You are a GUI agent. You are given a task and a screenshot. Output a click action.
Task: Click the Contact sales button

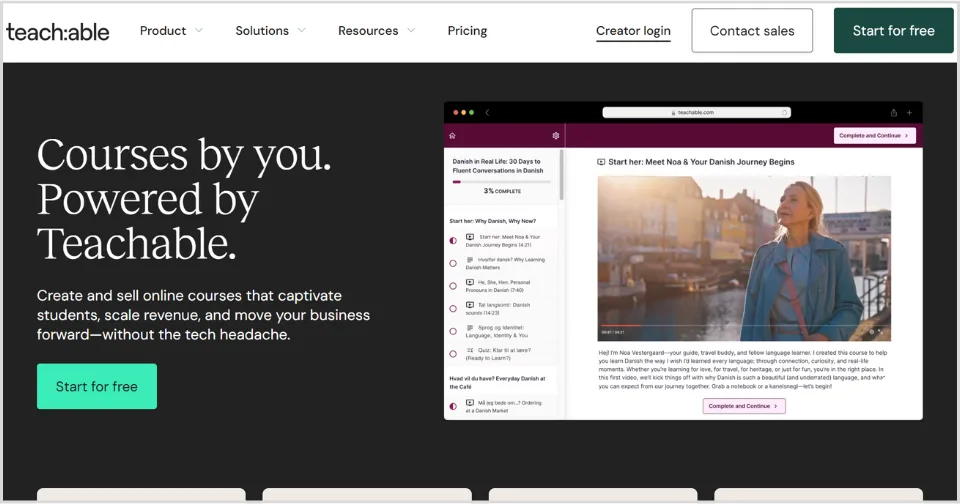pos(752,31)
